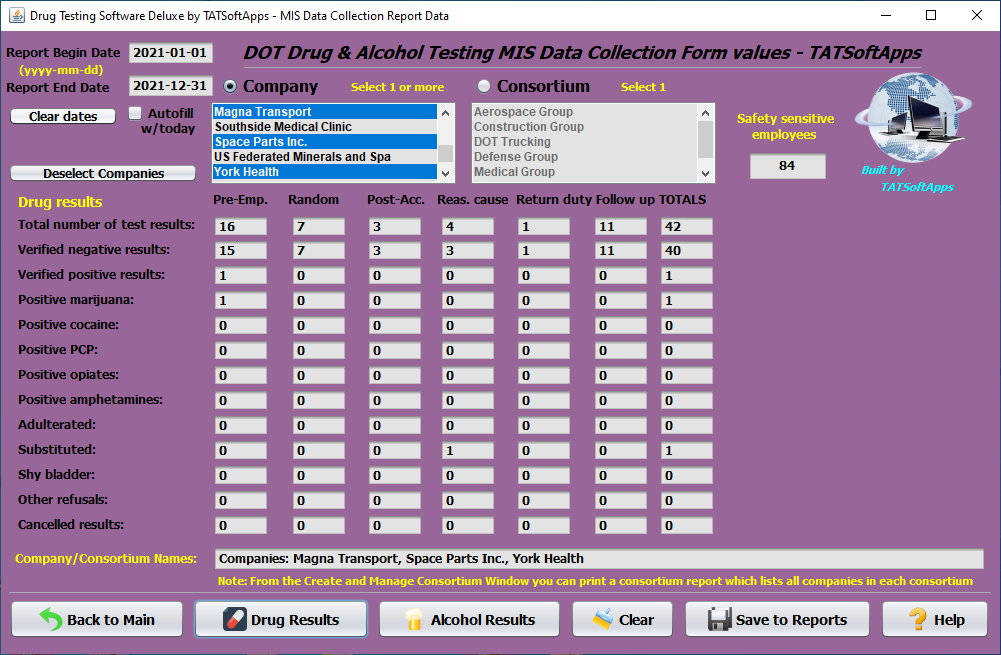Image resolution: width=1001 pixels, height=655 pixels.
Task: Click Pre-Emp. cancelled results field
Action: pos(241,525)
